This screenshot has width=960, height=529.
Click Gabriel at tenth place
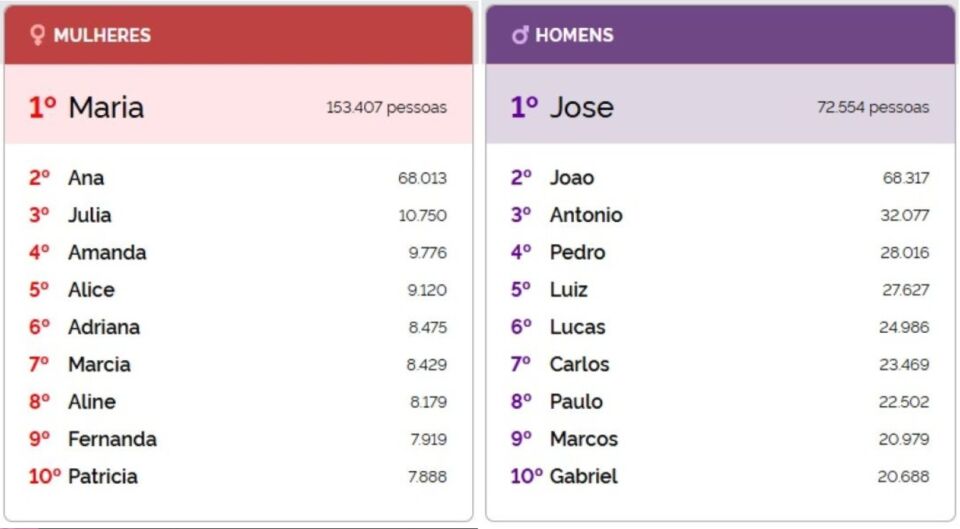pyautogui.click(x=584, y=477)
